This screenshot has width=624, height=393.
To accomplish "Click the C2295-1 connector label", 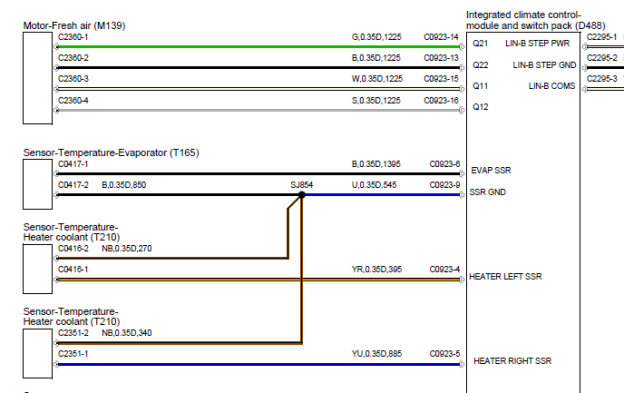I will click(x=602, y=37).
